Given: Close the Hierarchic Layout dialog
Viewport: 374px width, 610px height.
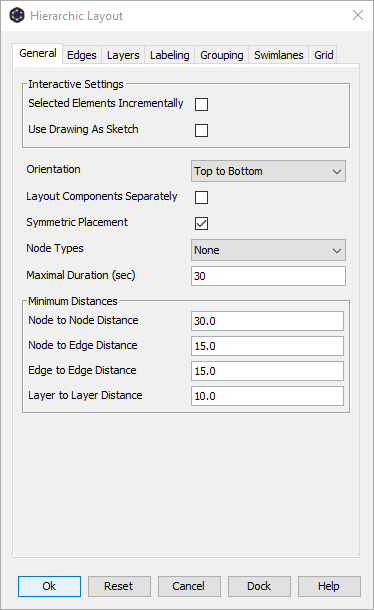Looking at the screenshot, I should (x=358, y=15).
